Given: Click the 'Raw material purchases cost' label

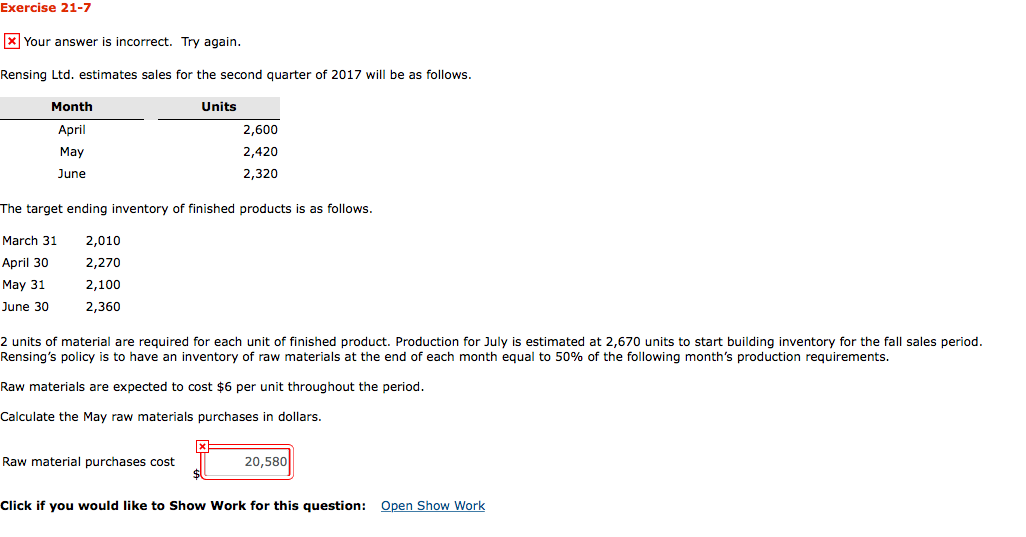Looking at the screenshot, I should click(x=88, y=462).
